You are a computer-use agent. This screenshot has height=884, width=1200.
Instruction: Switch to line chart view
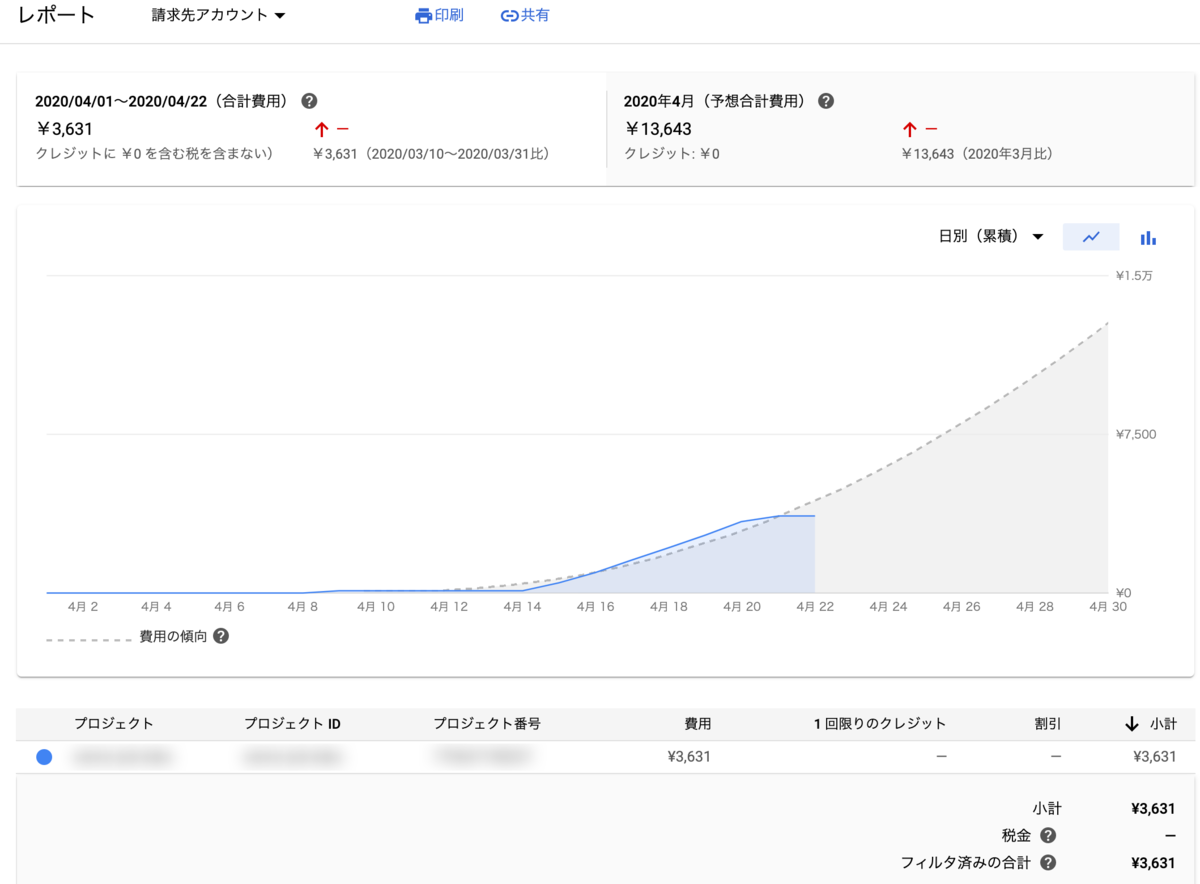pyautogui.click(x=1091, y=237)
